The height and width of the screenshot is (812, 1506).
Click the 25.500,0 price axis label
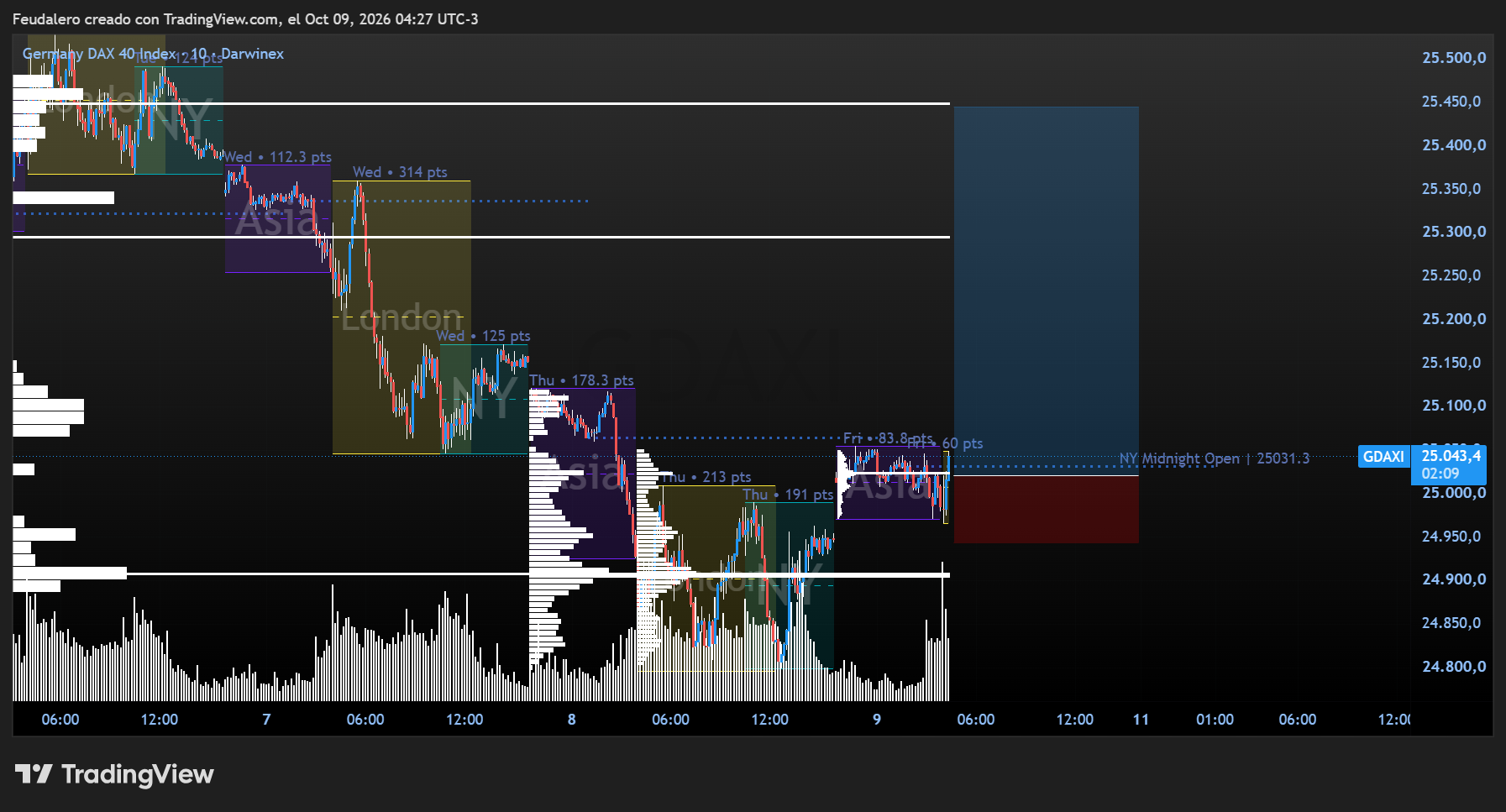pyautogui.click(x=1454, y=58)
